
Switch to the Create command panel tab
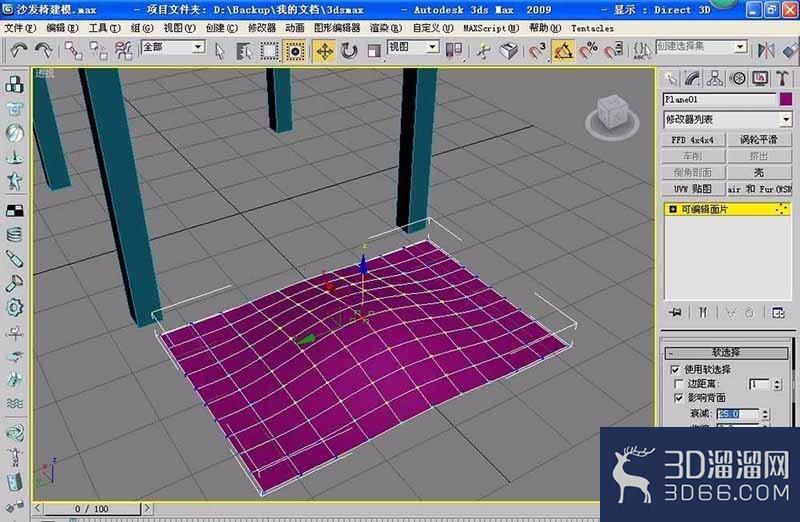point(670,78)
